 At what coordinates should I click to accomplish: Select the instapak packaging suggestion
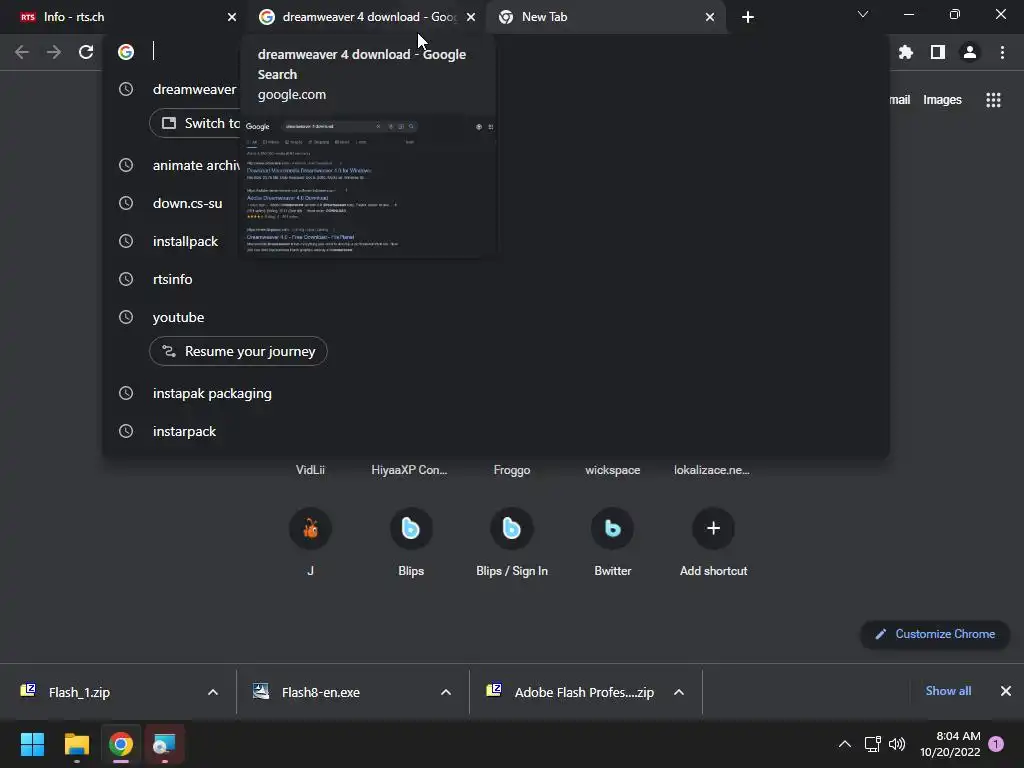click(x=496, y=393)
